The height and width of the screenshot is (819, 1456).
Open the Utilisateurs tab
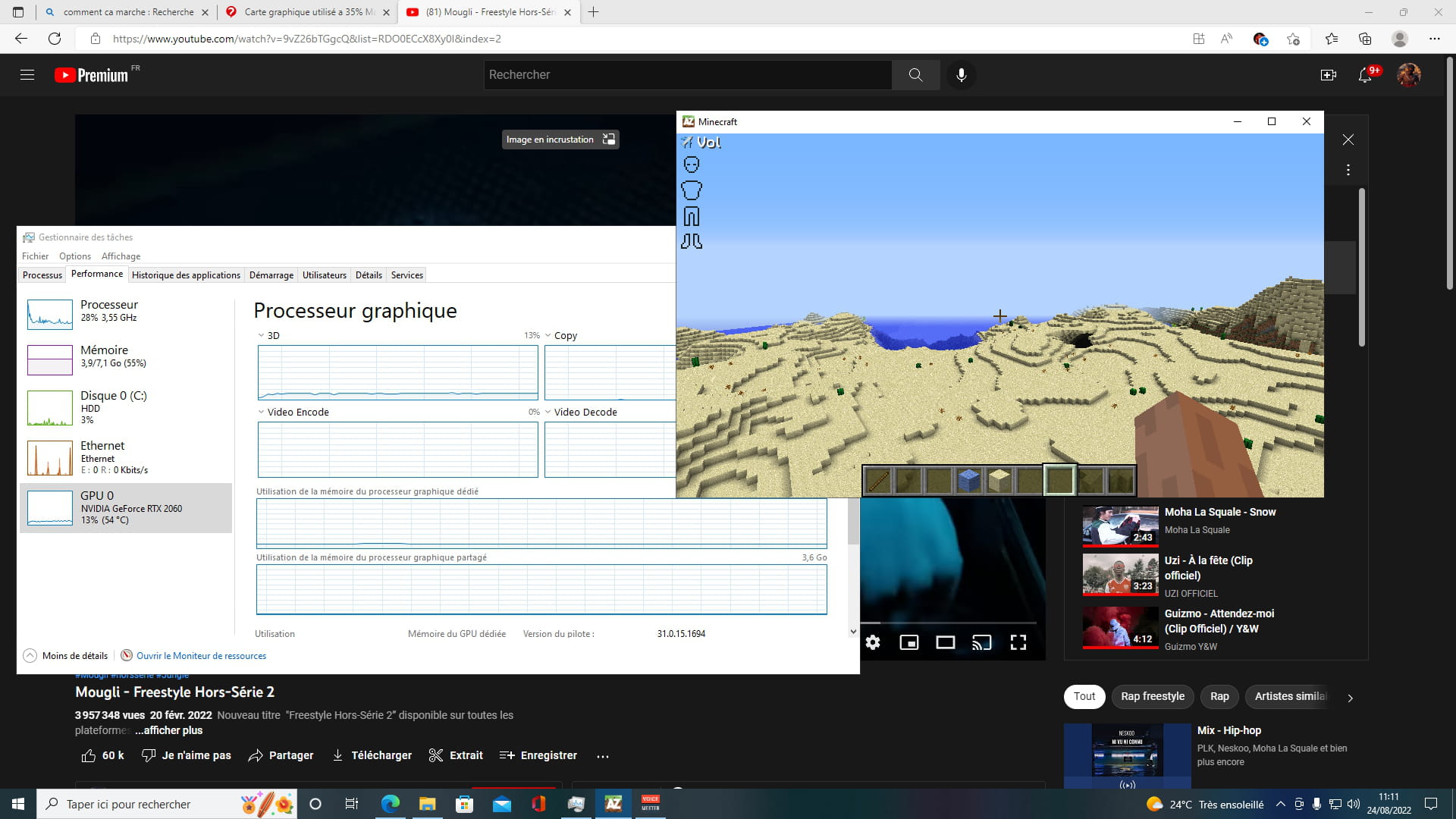325,275
